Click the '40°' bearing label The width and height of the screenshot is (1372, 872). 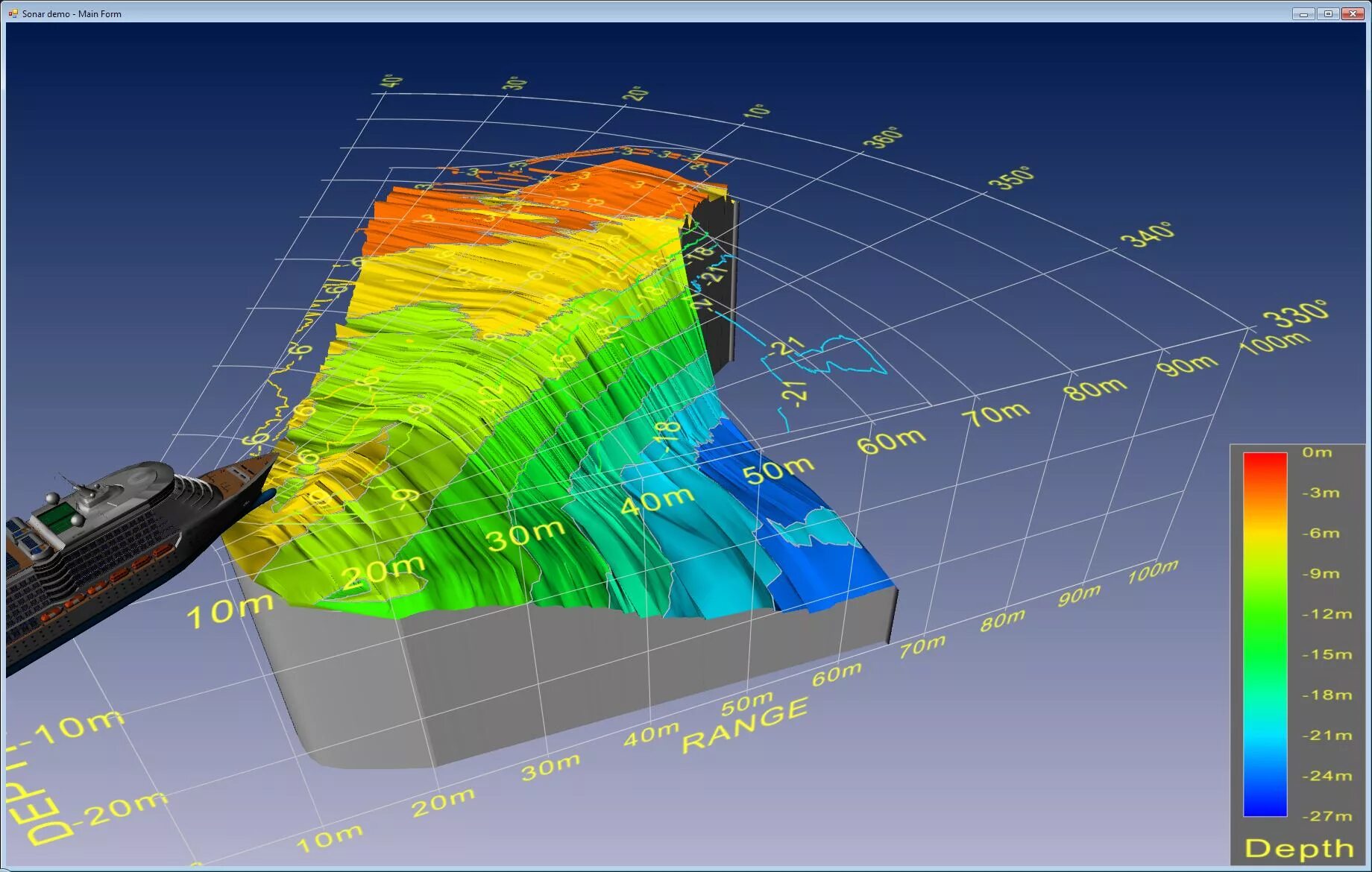click(x=391, y=80)
